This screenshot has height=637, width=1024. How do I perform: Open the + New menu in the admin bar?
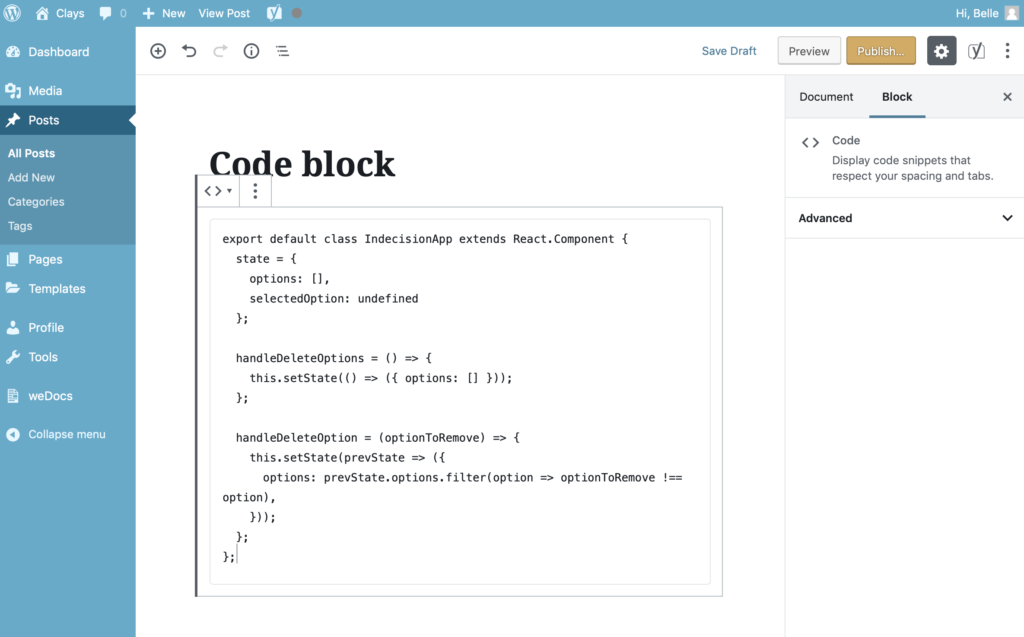point(163,13)
